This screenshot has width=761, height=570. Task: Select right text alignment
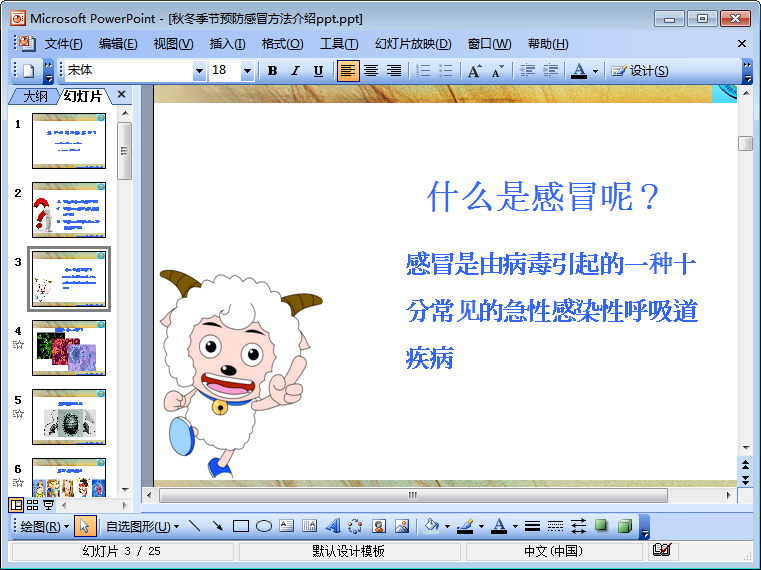tap(394, 71)
